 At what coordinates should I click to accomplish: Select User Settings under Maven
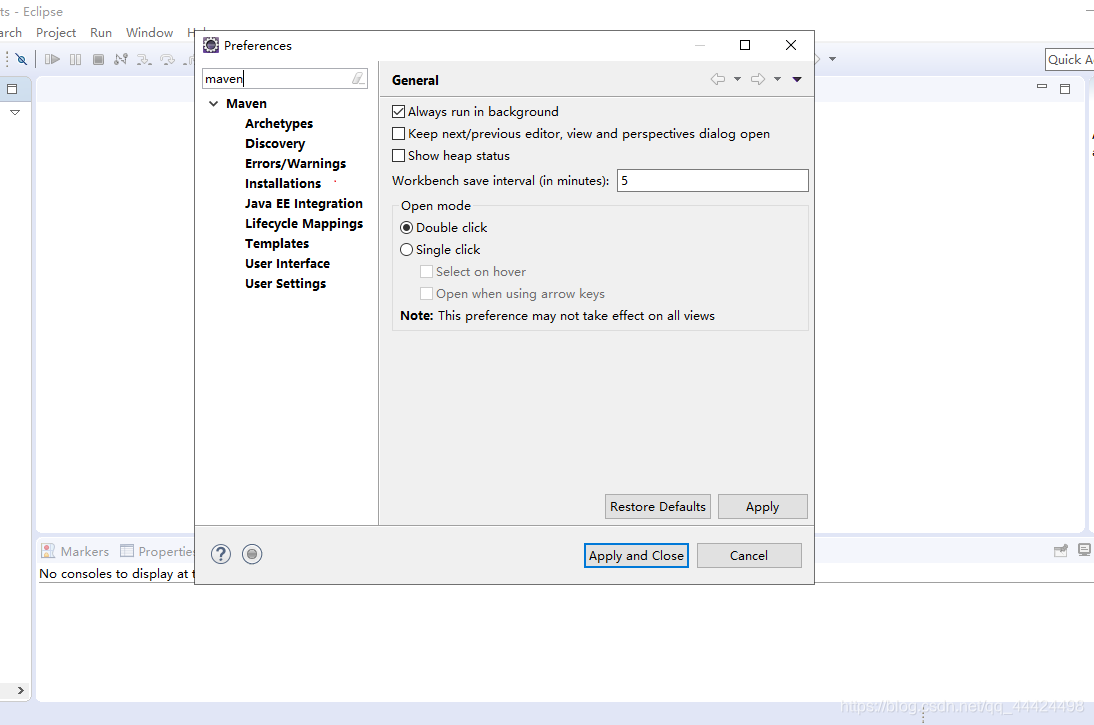285,283
